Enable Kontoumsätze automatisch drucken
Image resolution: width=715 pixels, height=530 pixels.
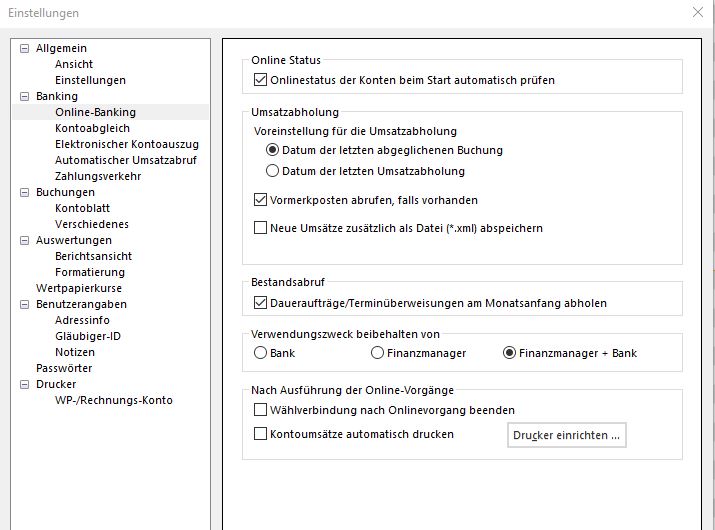261,434
